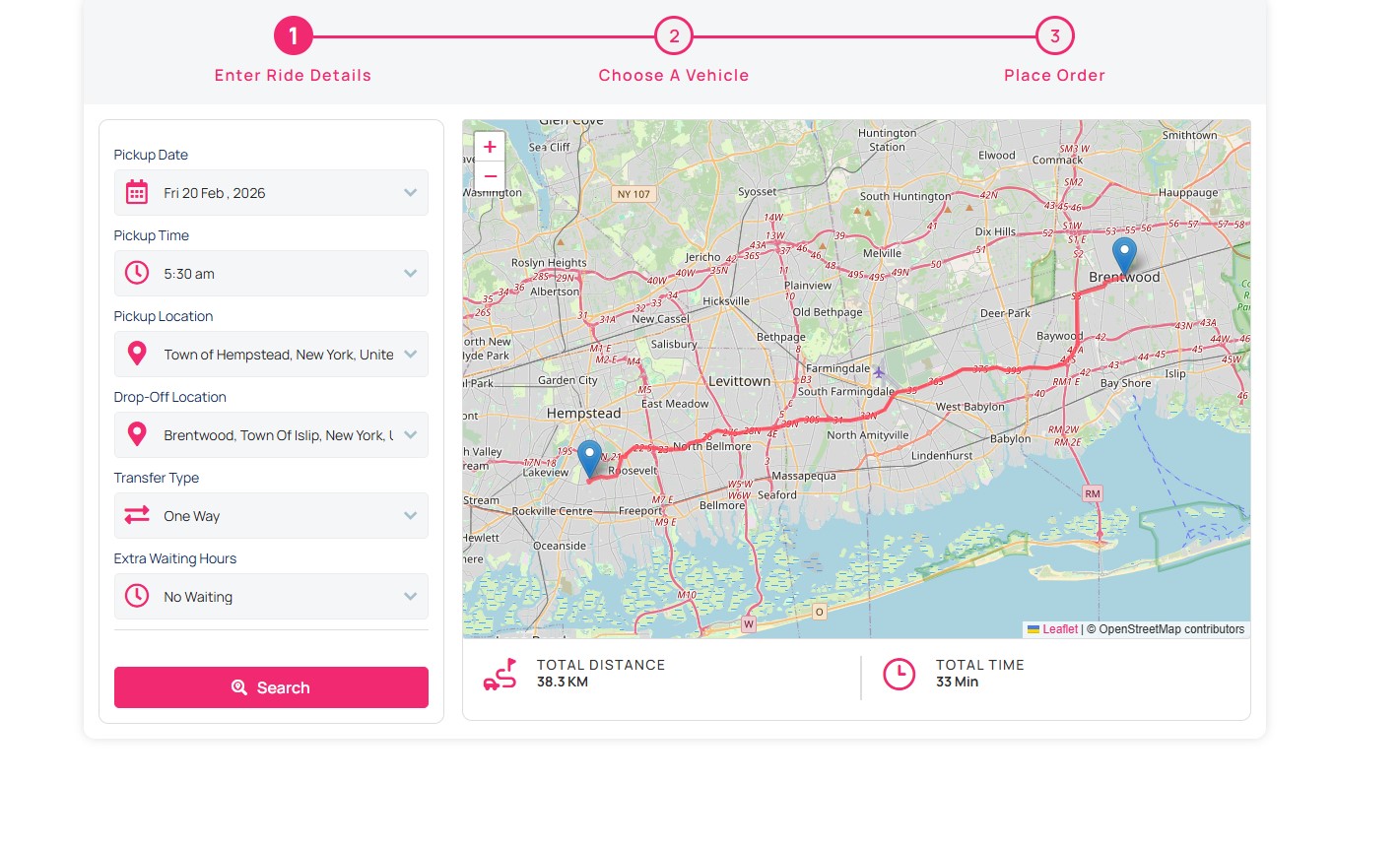Go to step 3 Place Order

[x=1054, y=36]
